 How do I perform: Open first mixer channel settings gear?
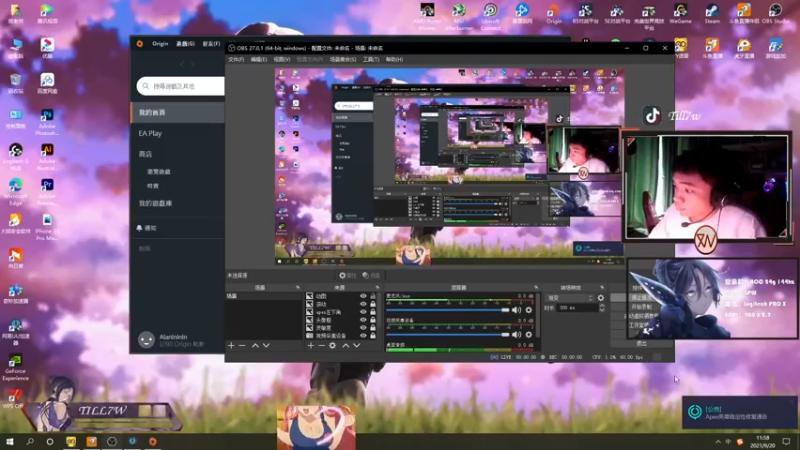529,310
